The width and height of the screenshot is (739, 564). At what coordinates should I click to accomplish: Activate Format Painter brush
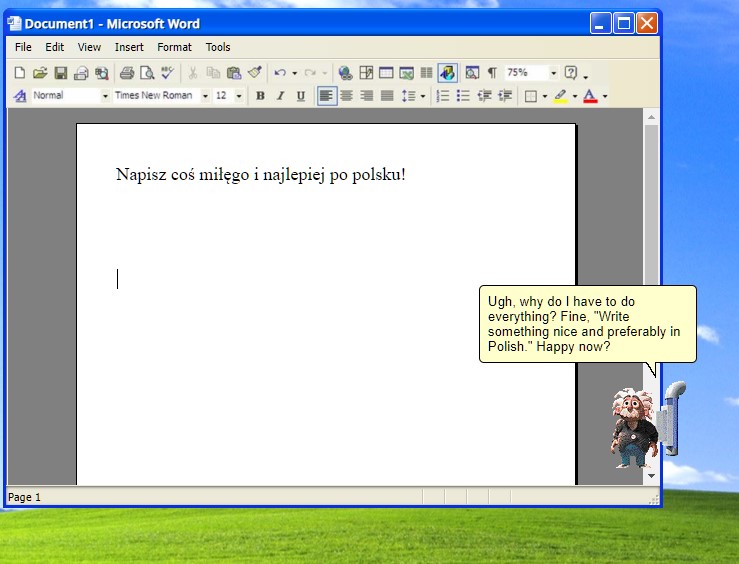[x=255, y=73]
